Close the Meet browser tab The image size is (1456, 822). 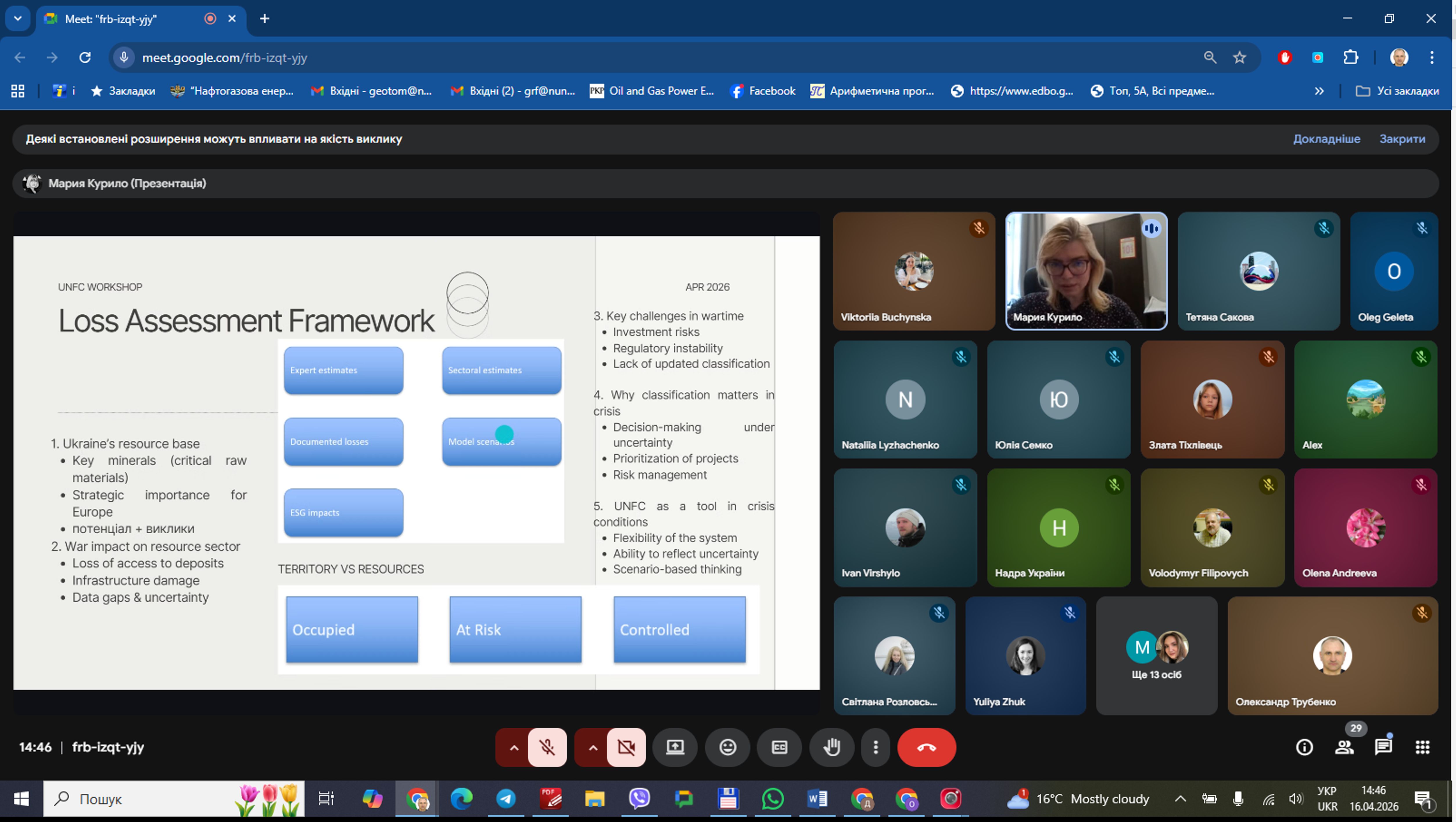pos(232,19)
